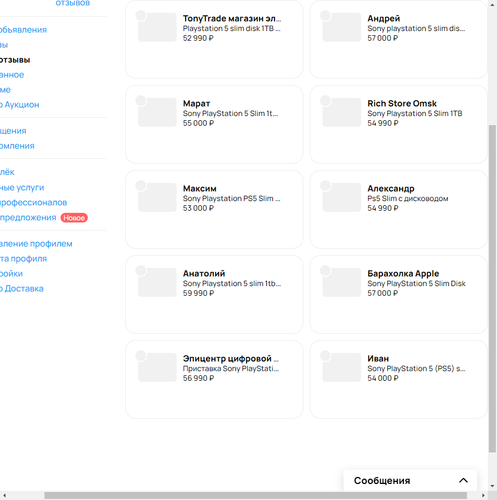Click the Rich Store Omsk thumbnail image
Screen dimensions: 497x500
pyautogui.click(x=342, y=112)
